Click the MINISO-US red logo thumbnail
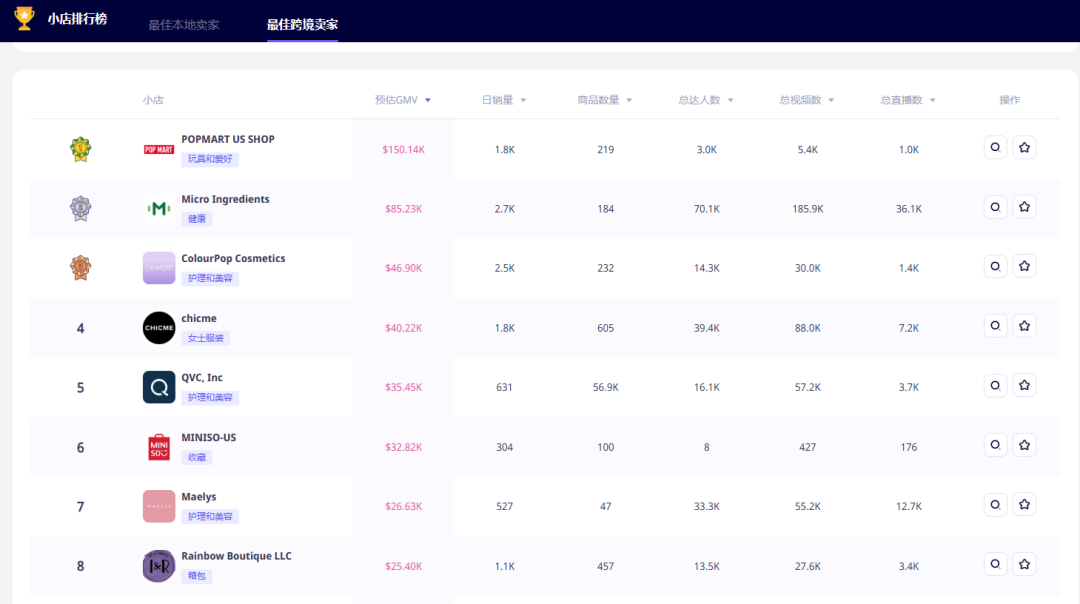 (159, 447)
